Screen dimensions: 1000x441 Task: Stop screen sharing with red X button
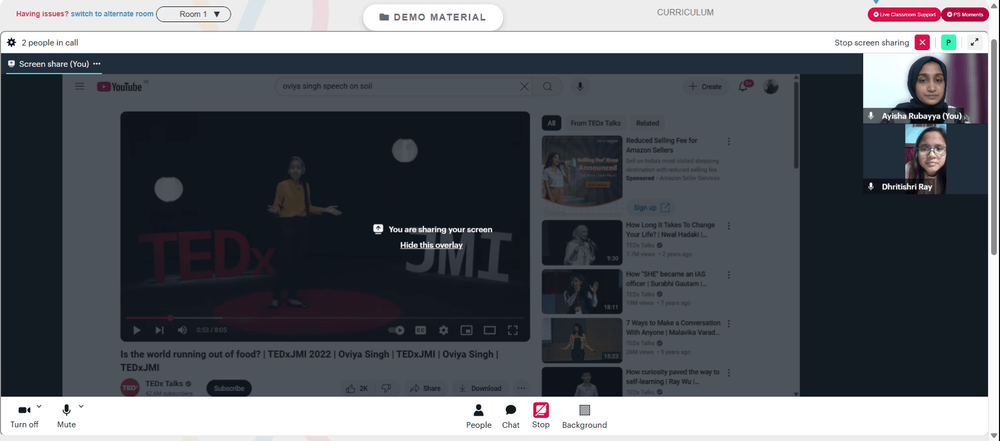click(922, 43)
